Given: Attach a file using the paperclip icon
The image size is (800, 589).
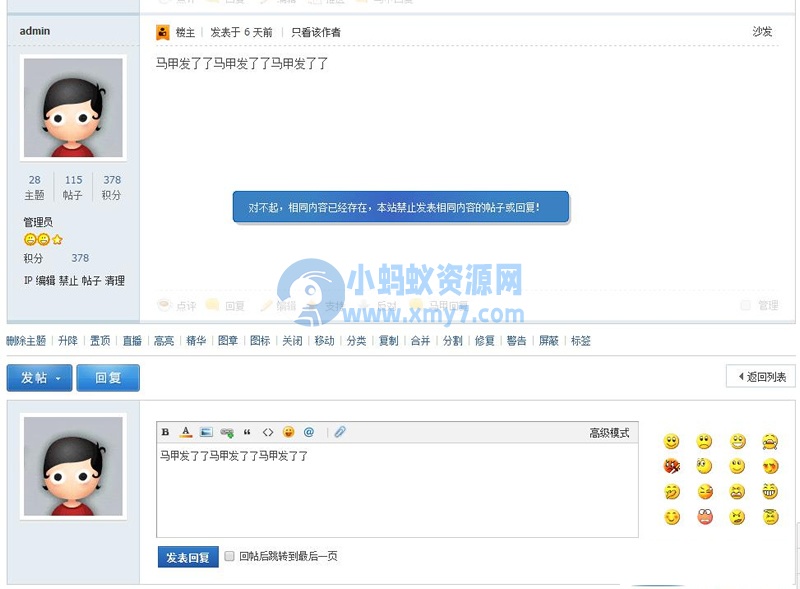Looking at the screenshot, I should point(338,432).
